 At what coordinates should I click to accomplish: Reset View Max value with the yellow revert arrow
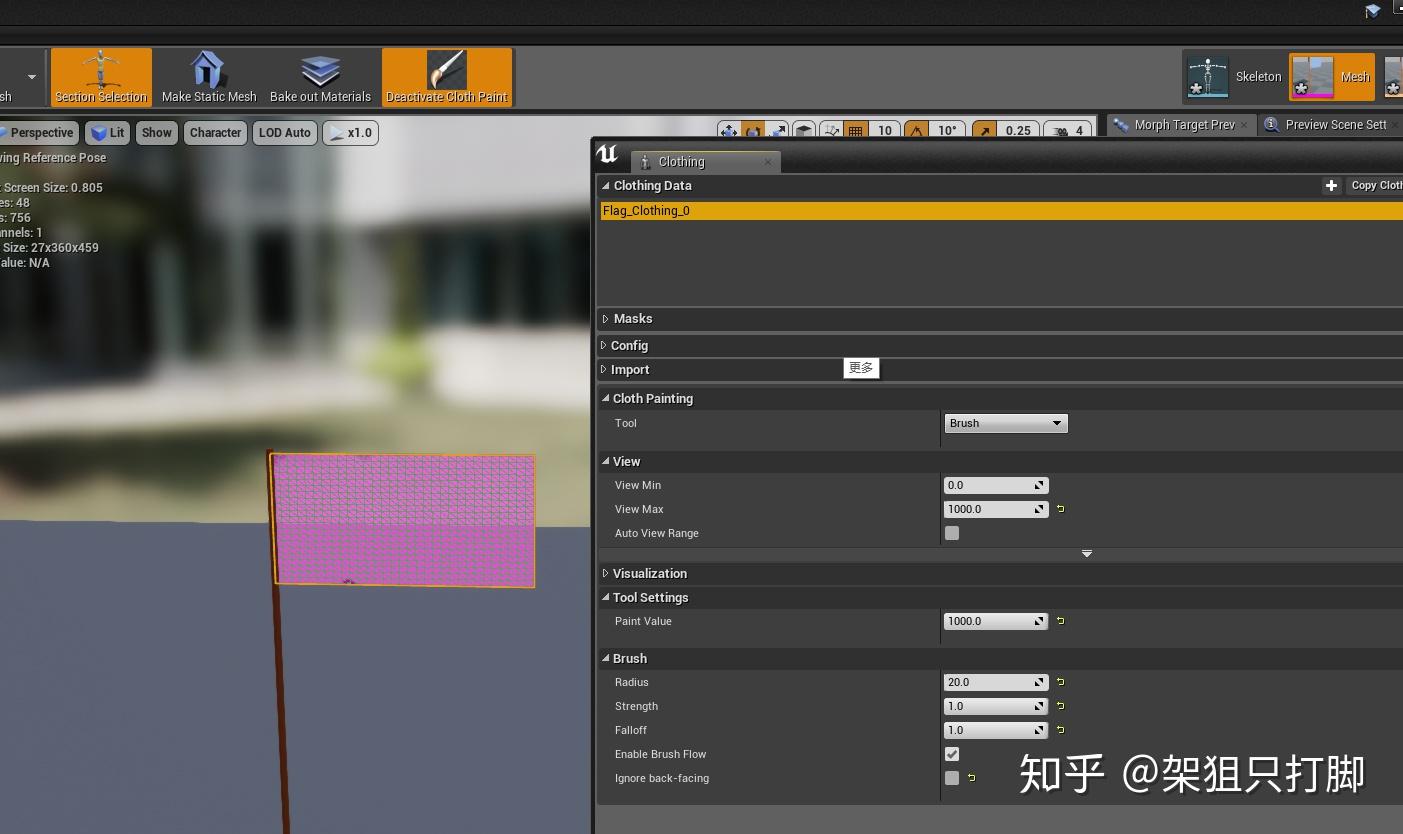click(1060, 509)
